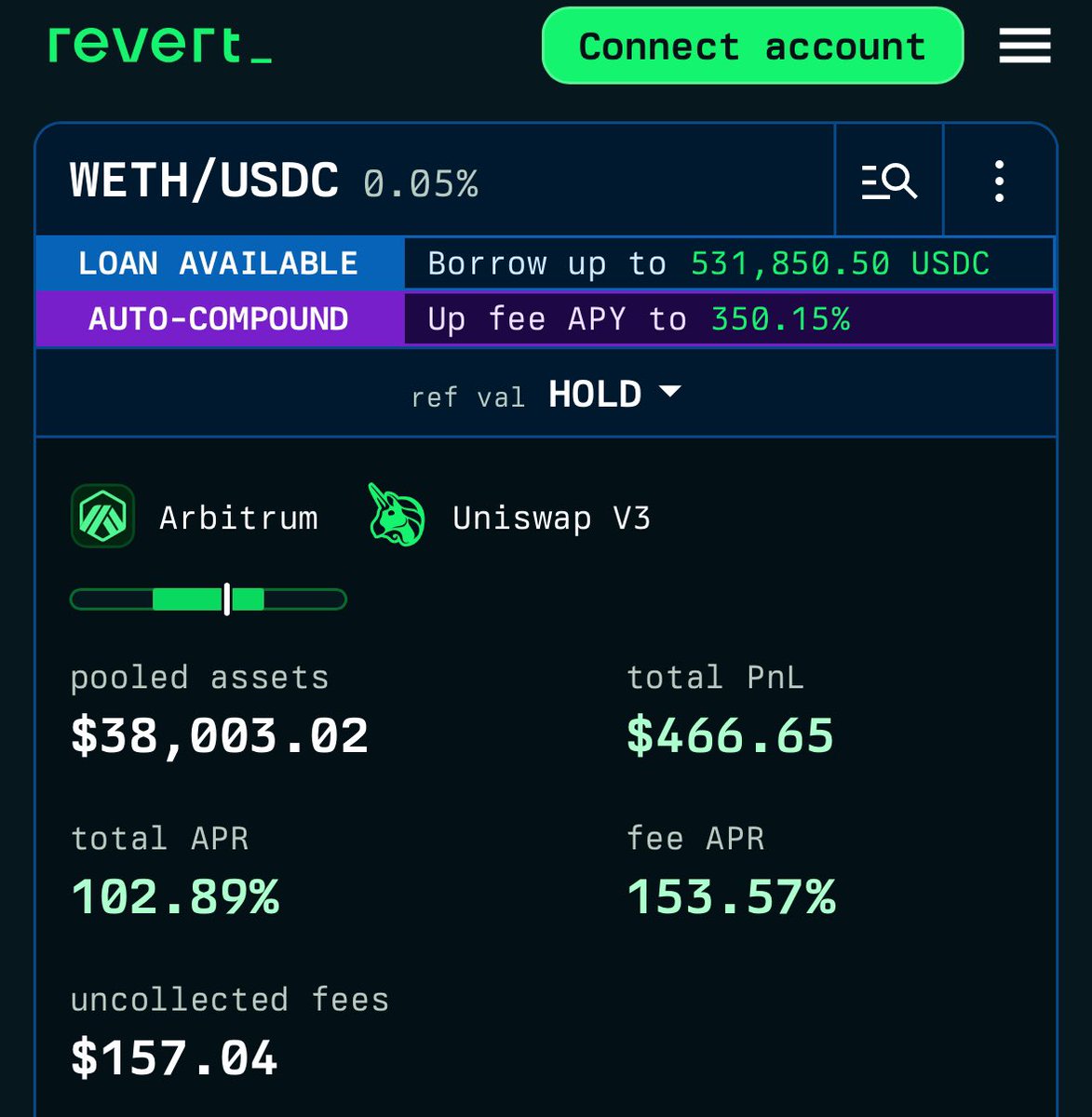Open position search list icon

(889, 180)
